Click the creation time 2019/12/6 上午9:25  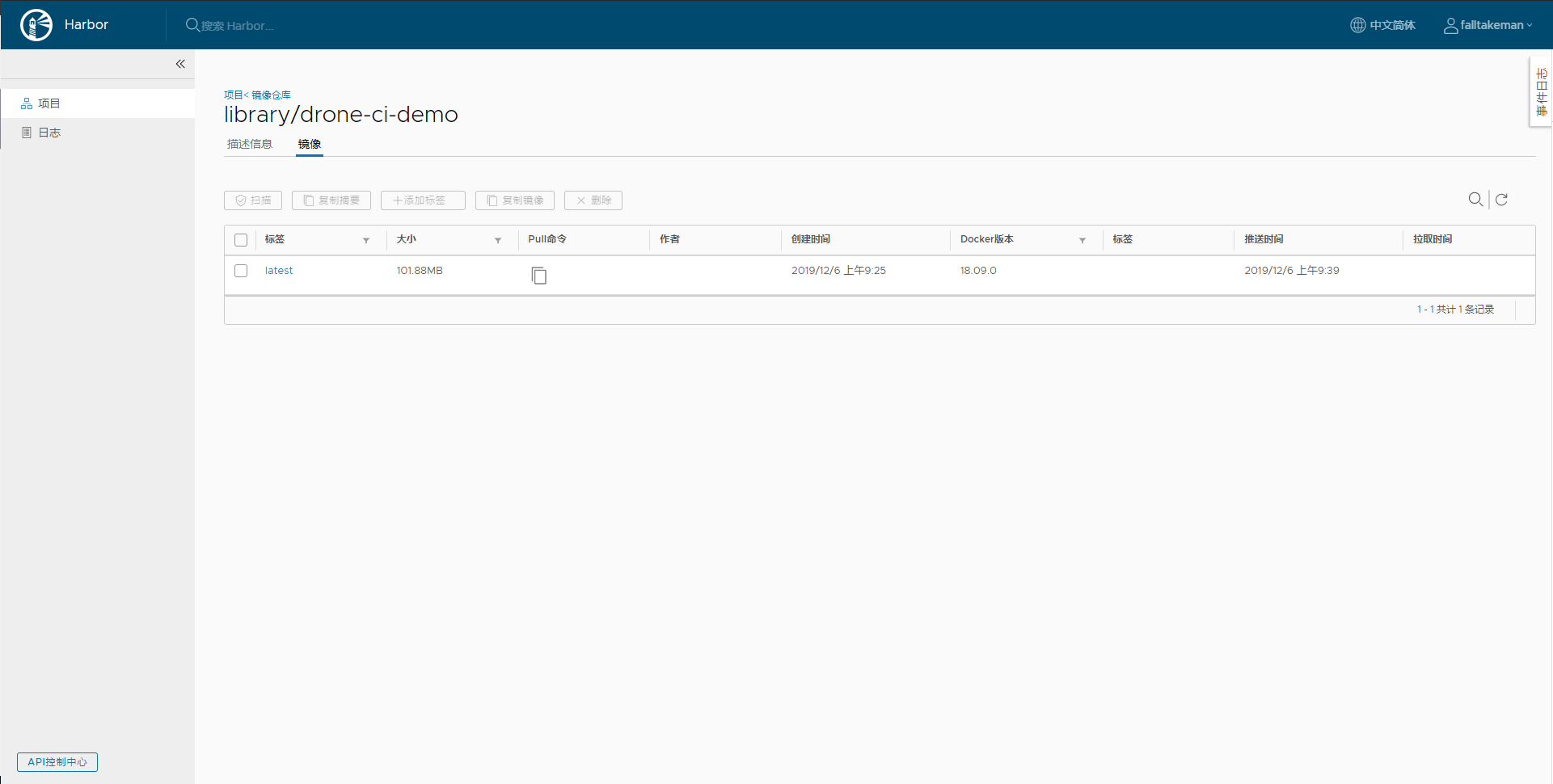pyautogui.click(x=838, y=271)
